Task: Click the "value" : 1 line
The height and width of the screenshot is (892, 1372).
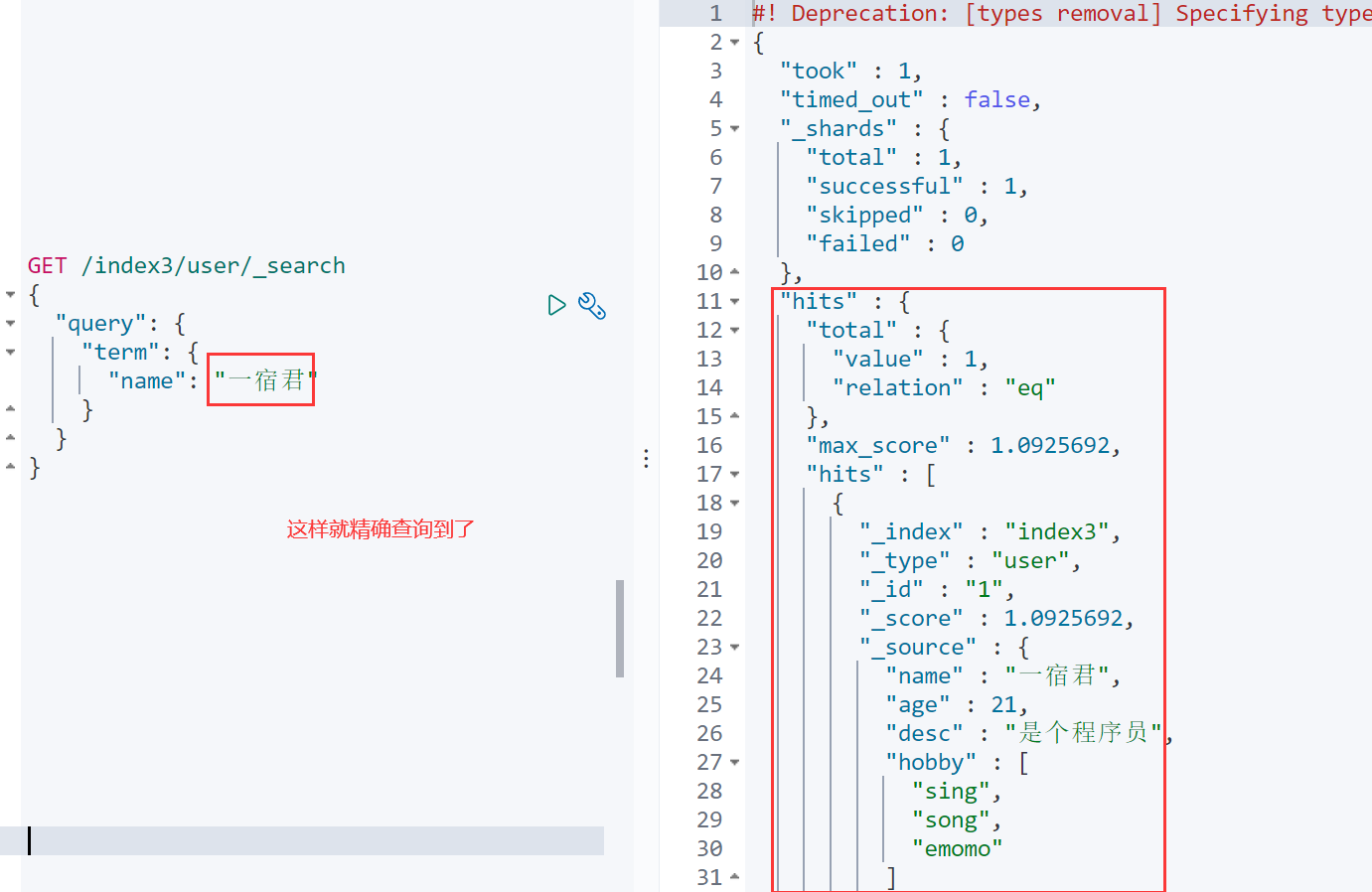Action: point(910,360)
